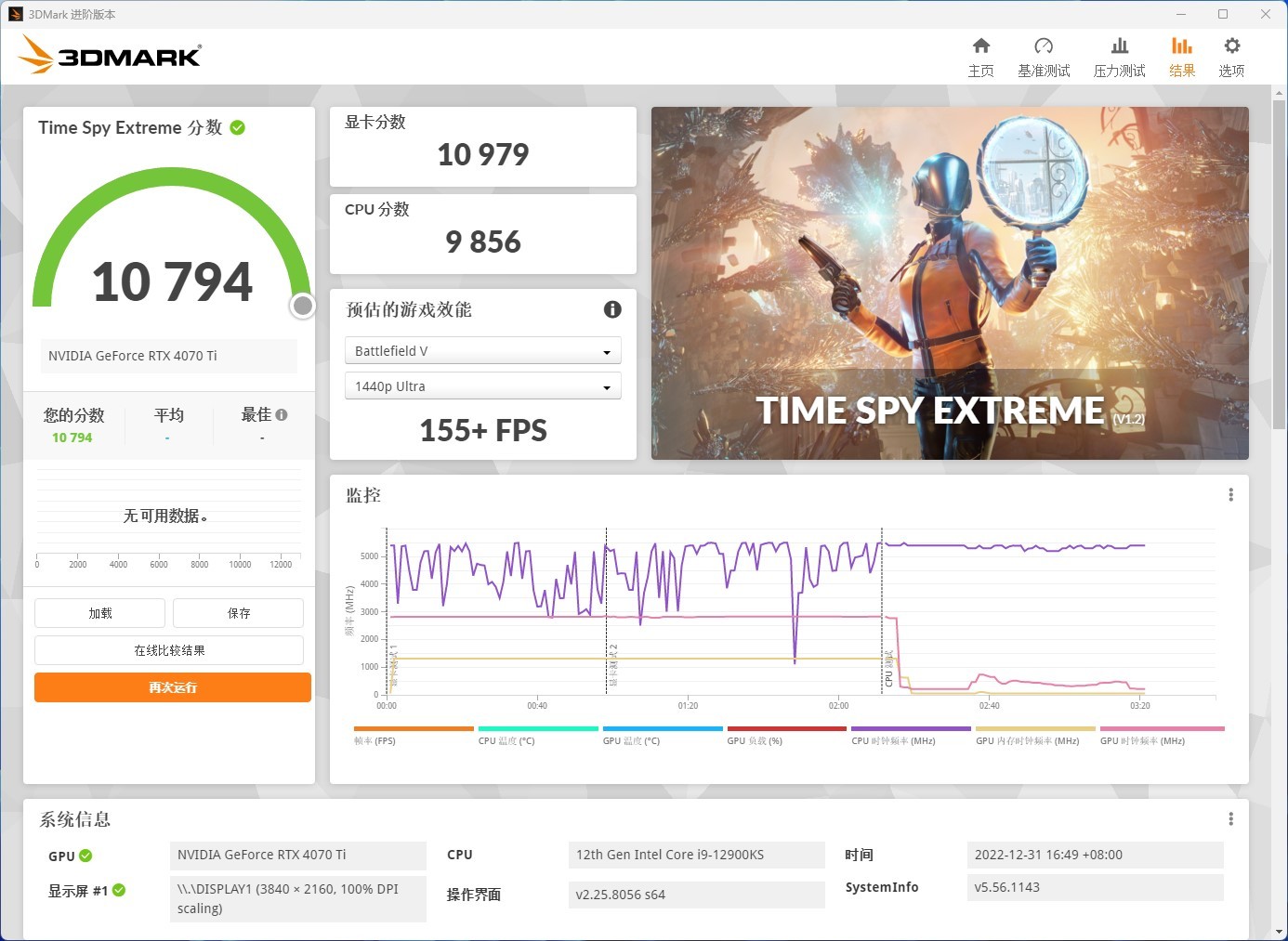This screenshot has width=1288, height=941.
Task: Open the kebab menu of 系统信息
Action: pos(1230,818)
